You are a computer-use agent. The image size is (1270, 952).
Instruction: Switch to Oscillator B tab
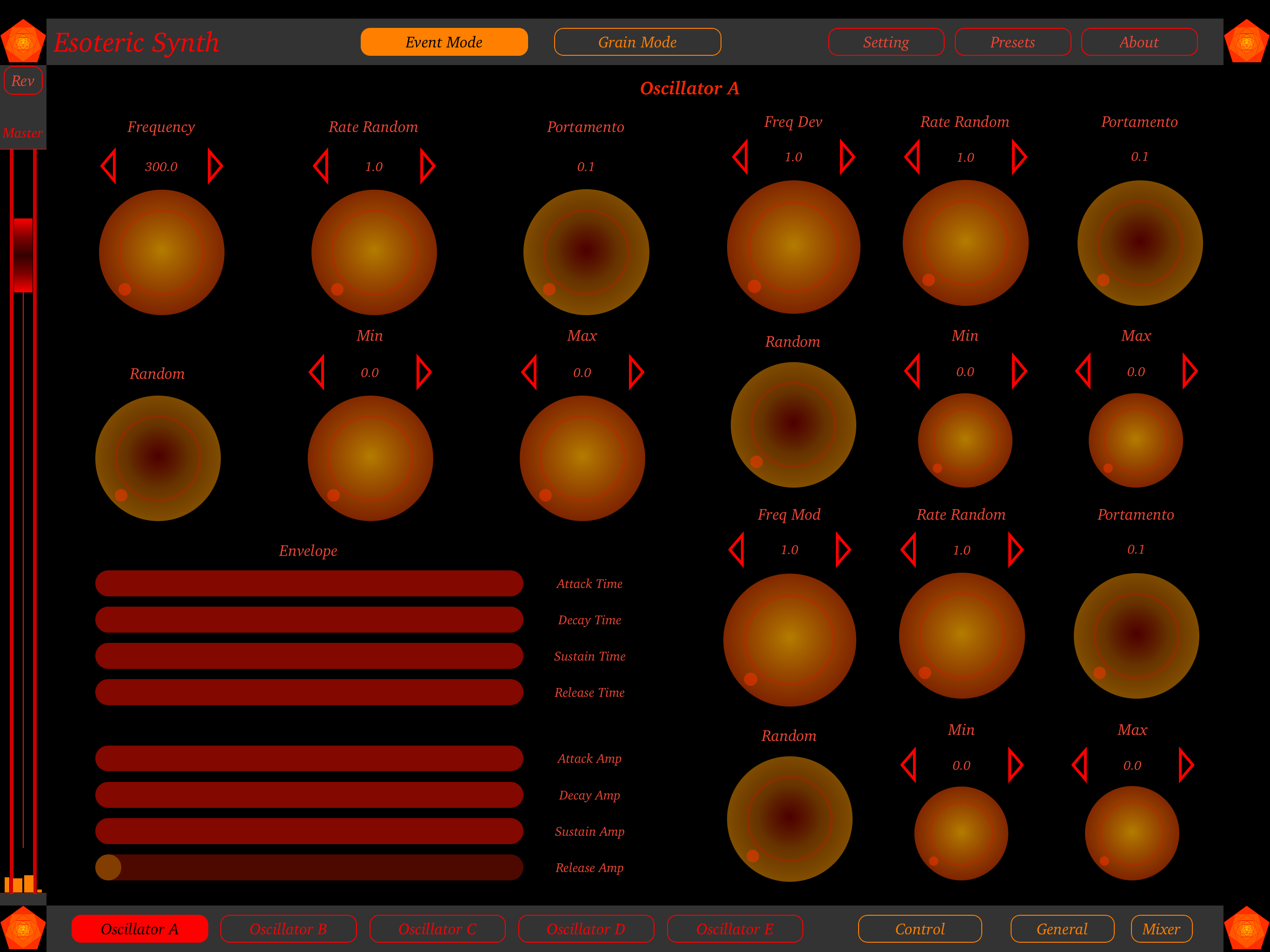tap(288, 928)
